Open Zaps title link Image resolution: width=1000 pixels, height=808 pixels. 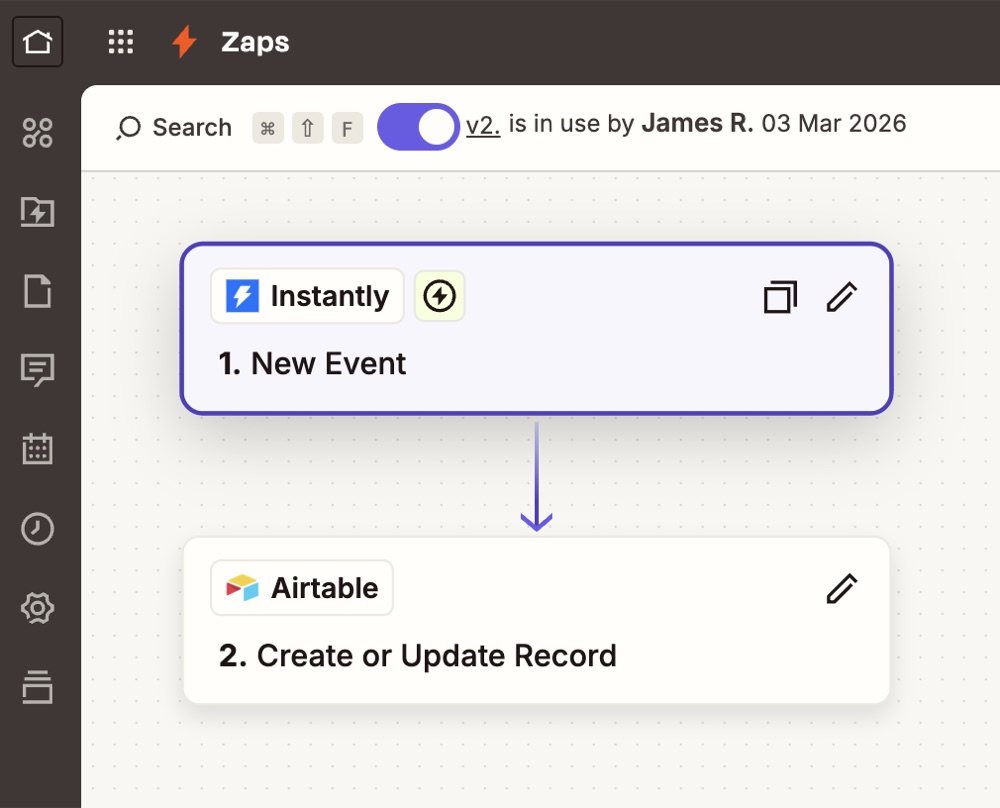(255, 42)
